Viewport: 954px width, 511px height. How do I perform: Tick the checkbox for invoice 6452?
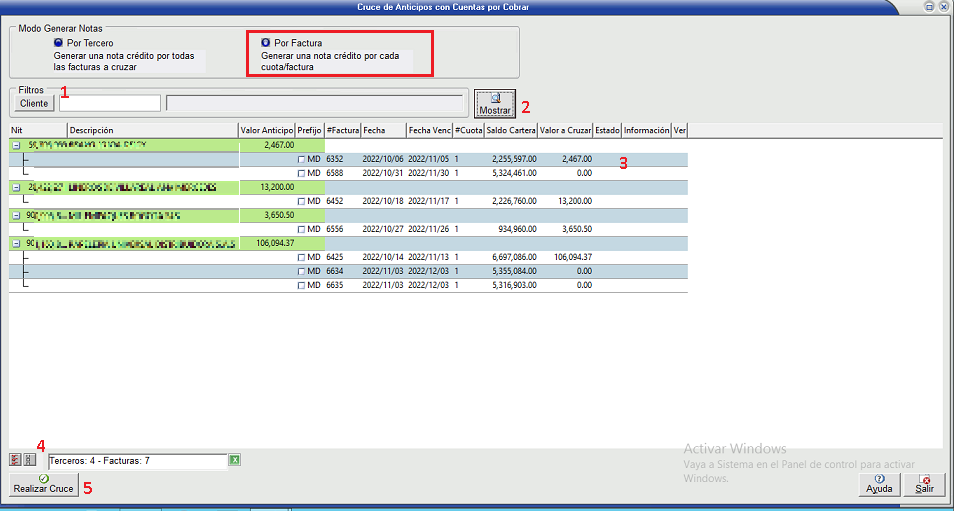(x=301, y=201)
